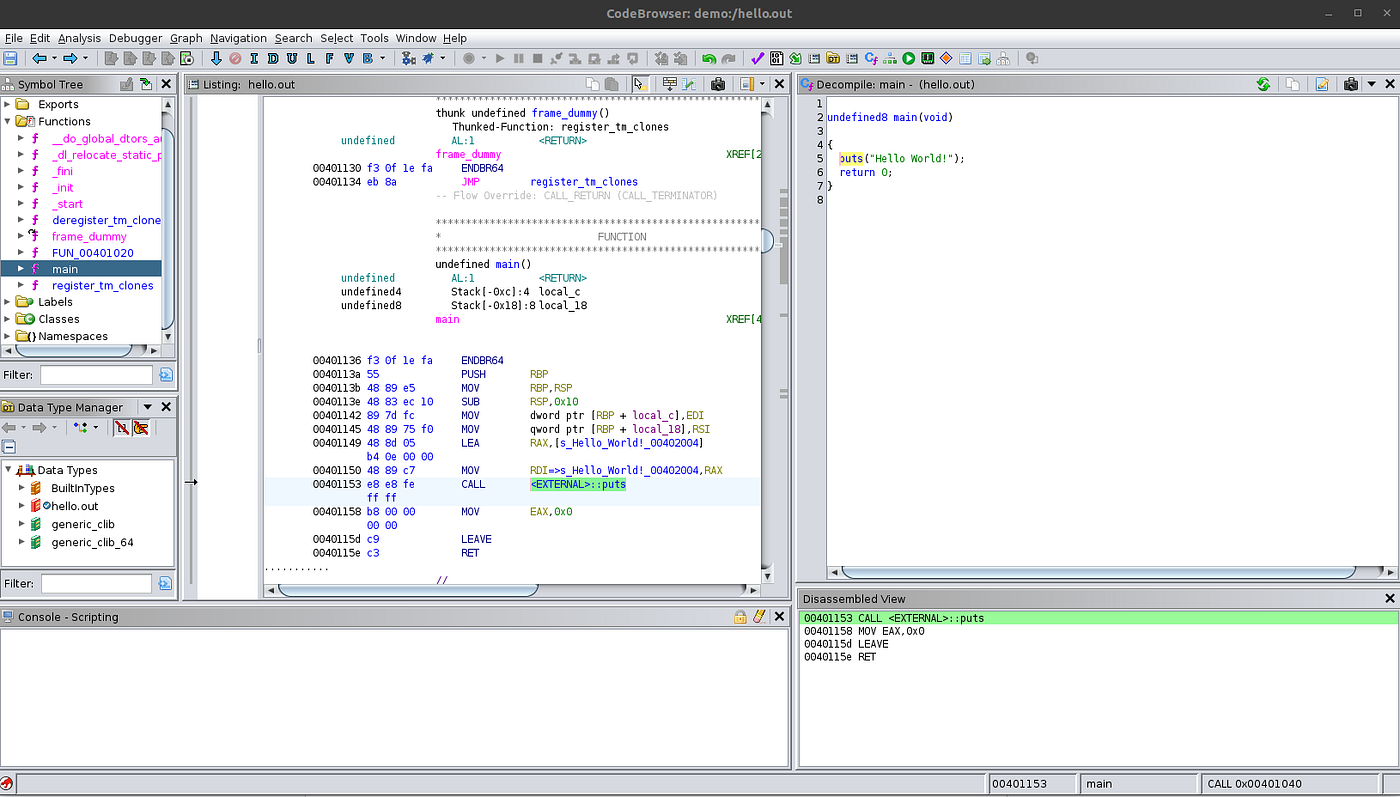Click the green Run script play icon
The image size is (1400, 797).
(909, 59)
